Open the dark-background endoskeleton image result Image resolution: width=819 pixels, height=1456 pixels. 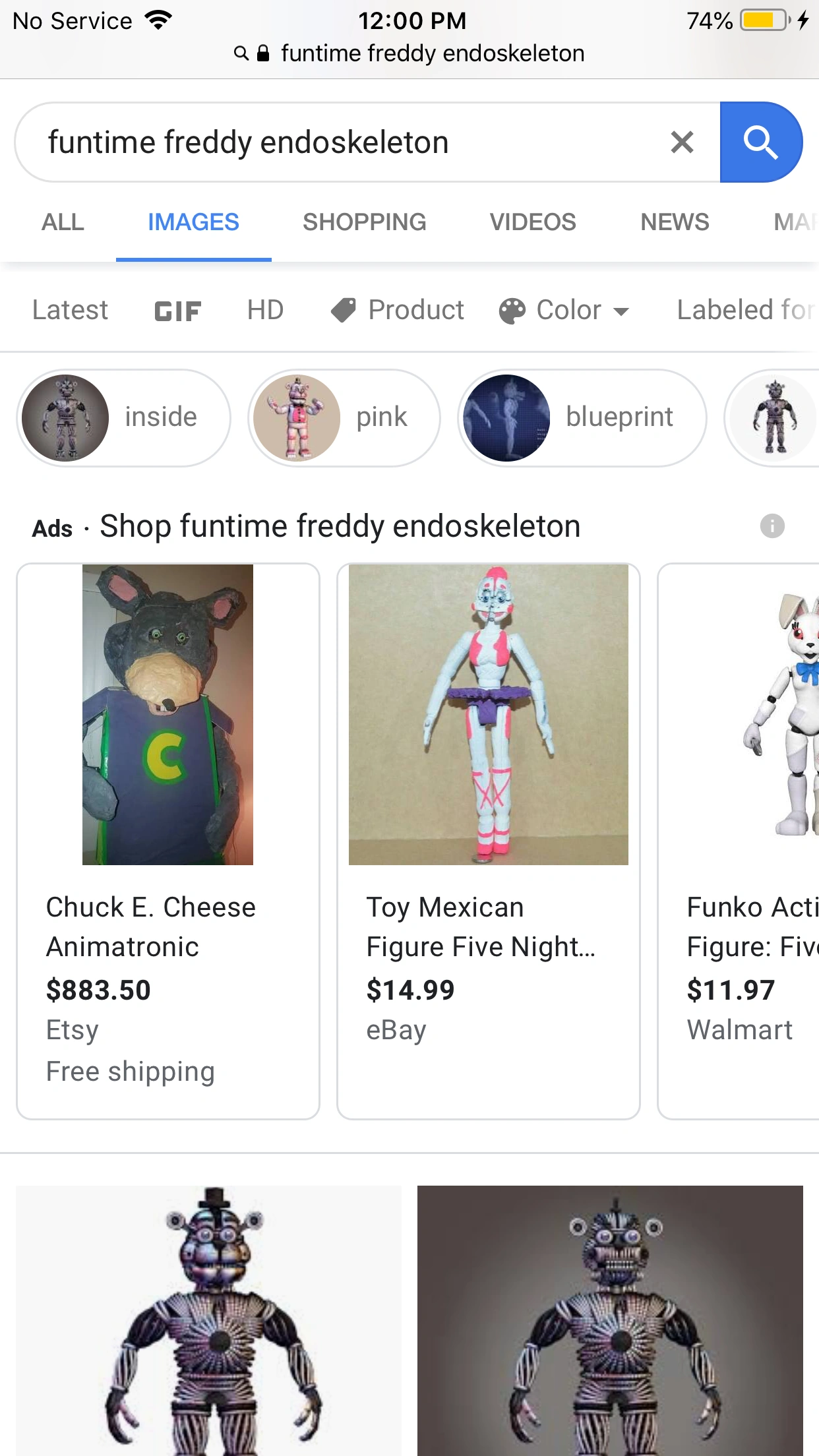coord(610,1320)
